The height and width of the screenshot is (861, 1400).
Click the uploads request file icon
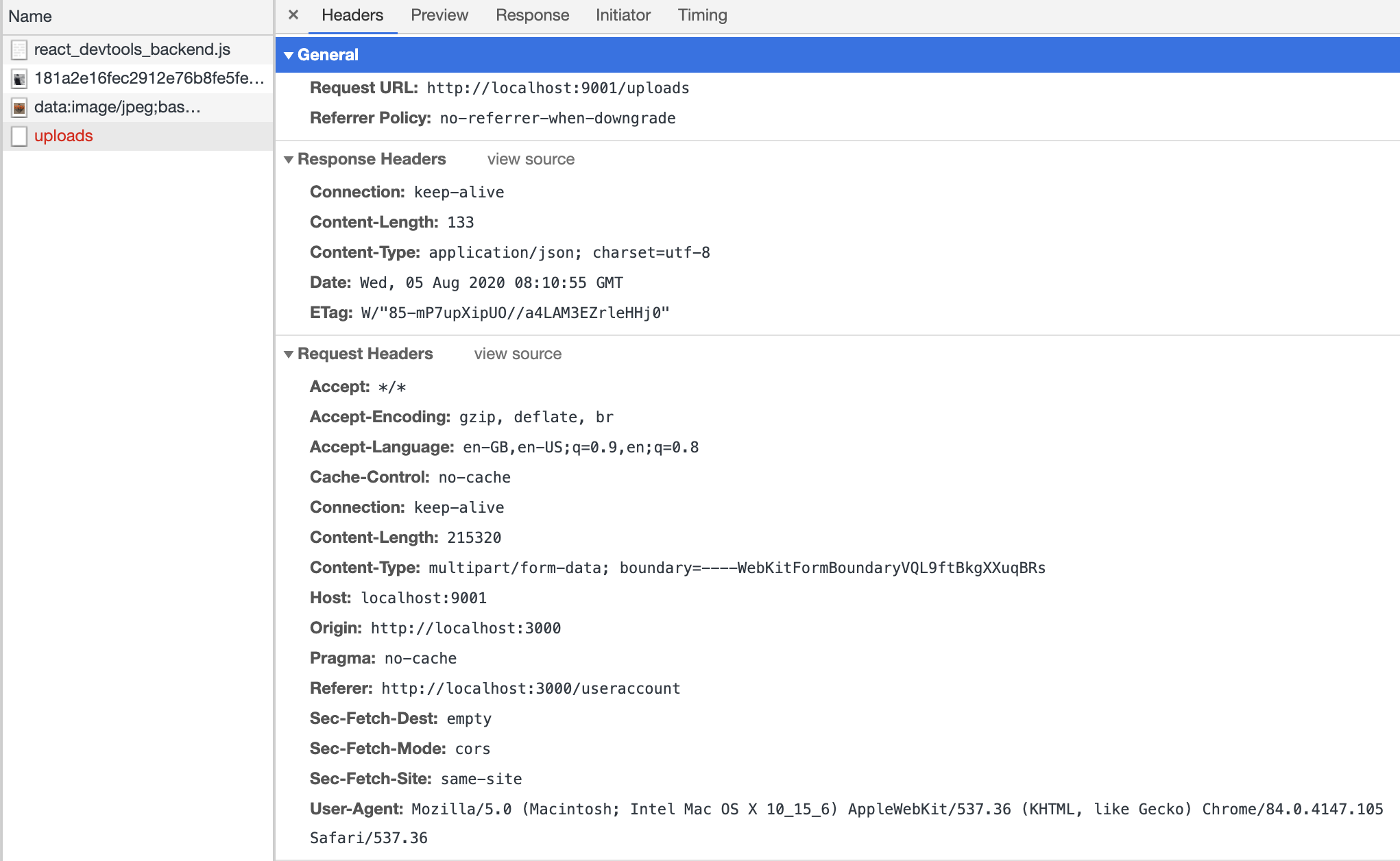pyautogui.click(x=19, y=136)
